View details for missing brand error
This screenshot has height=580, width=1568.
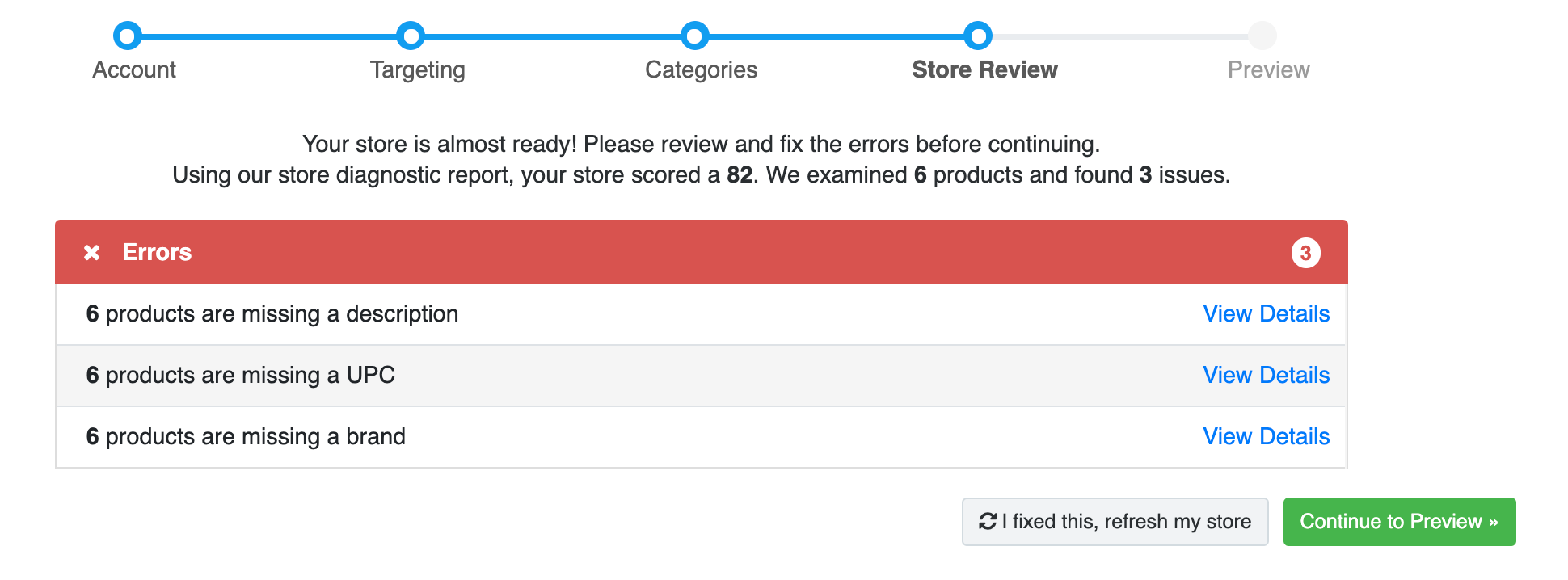point(1266,437)
